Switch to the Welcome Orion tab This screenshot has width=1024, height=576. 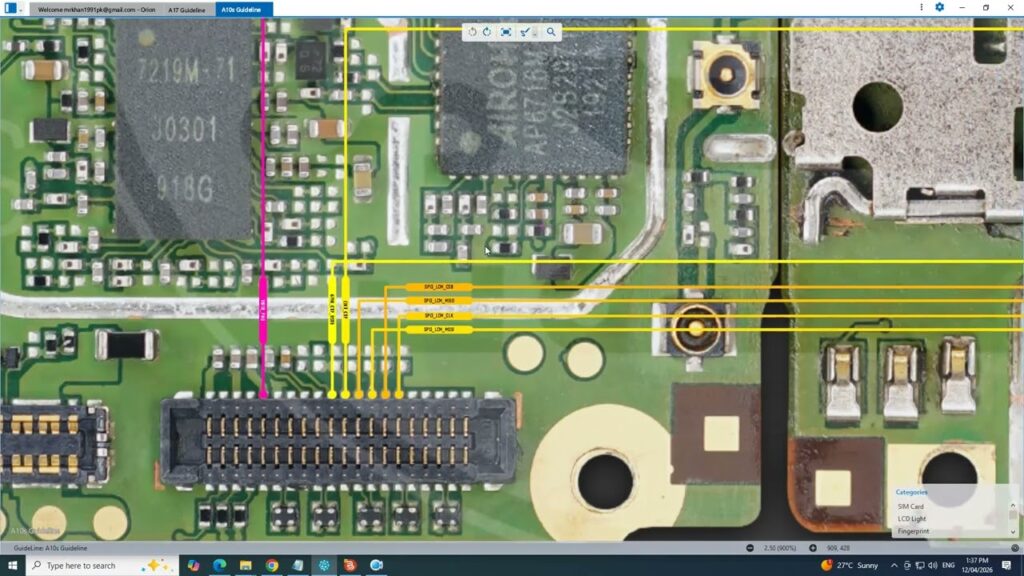pyautogui.click(x=96, y=9)
